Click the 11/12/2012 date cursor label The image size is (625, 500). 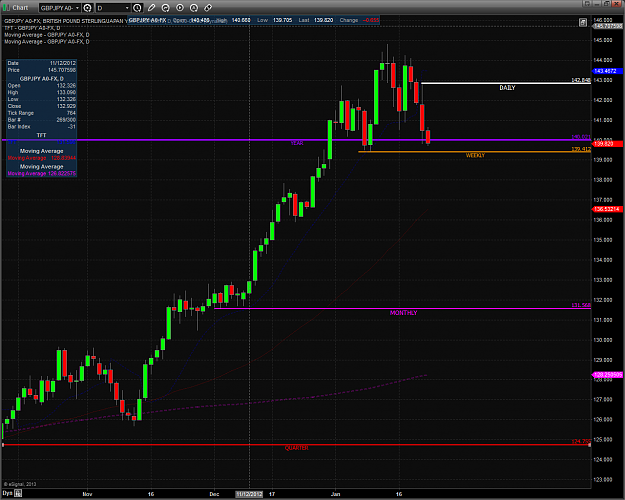point(249,494)
